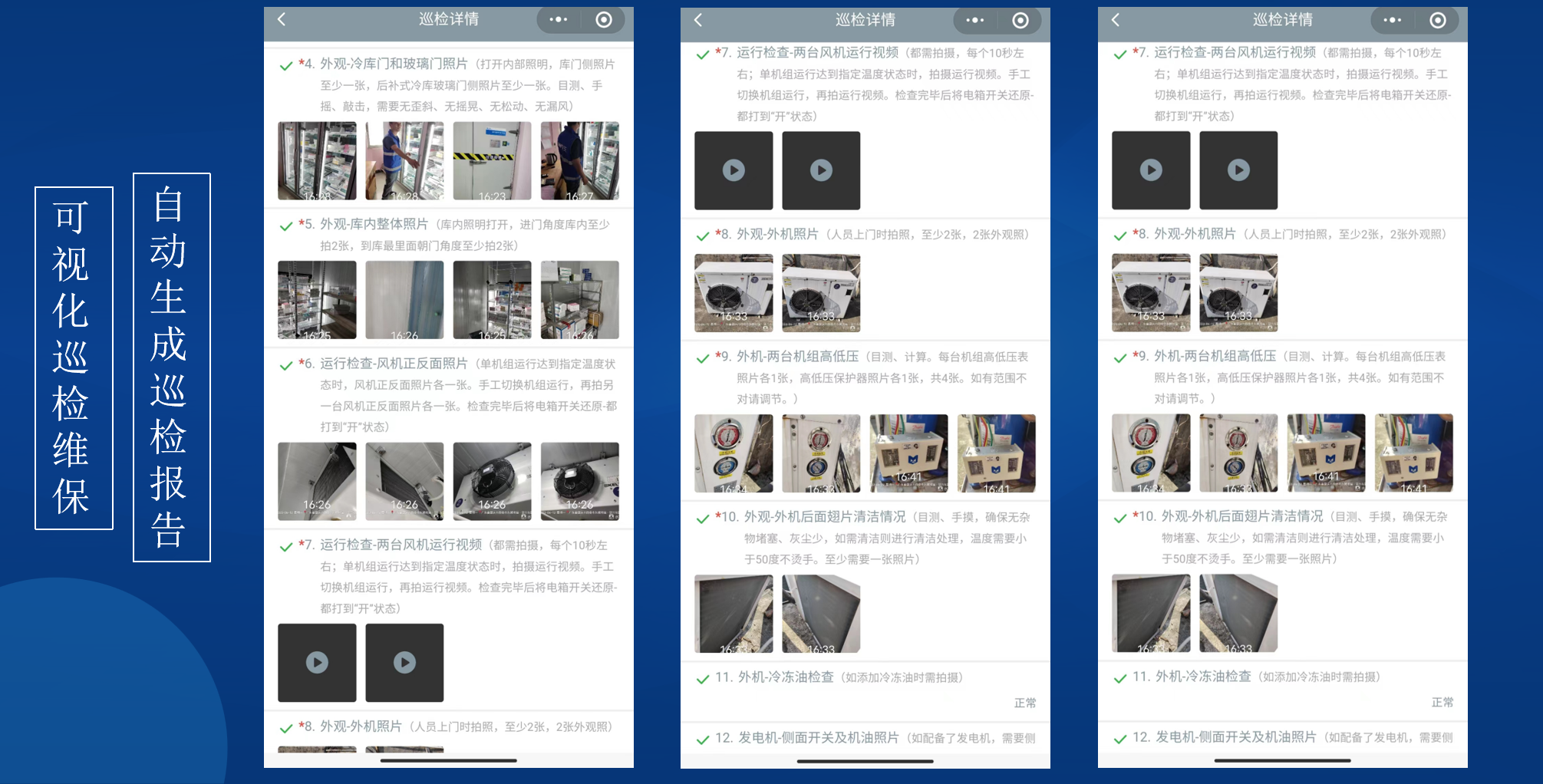The width and height of the screenshot is (1543, 784).
Task: Tap the back chevron on the middle 巡检详情 screen
Action: [x=699, y=21]
